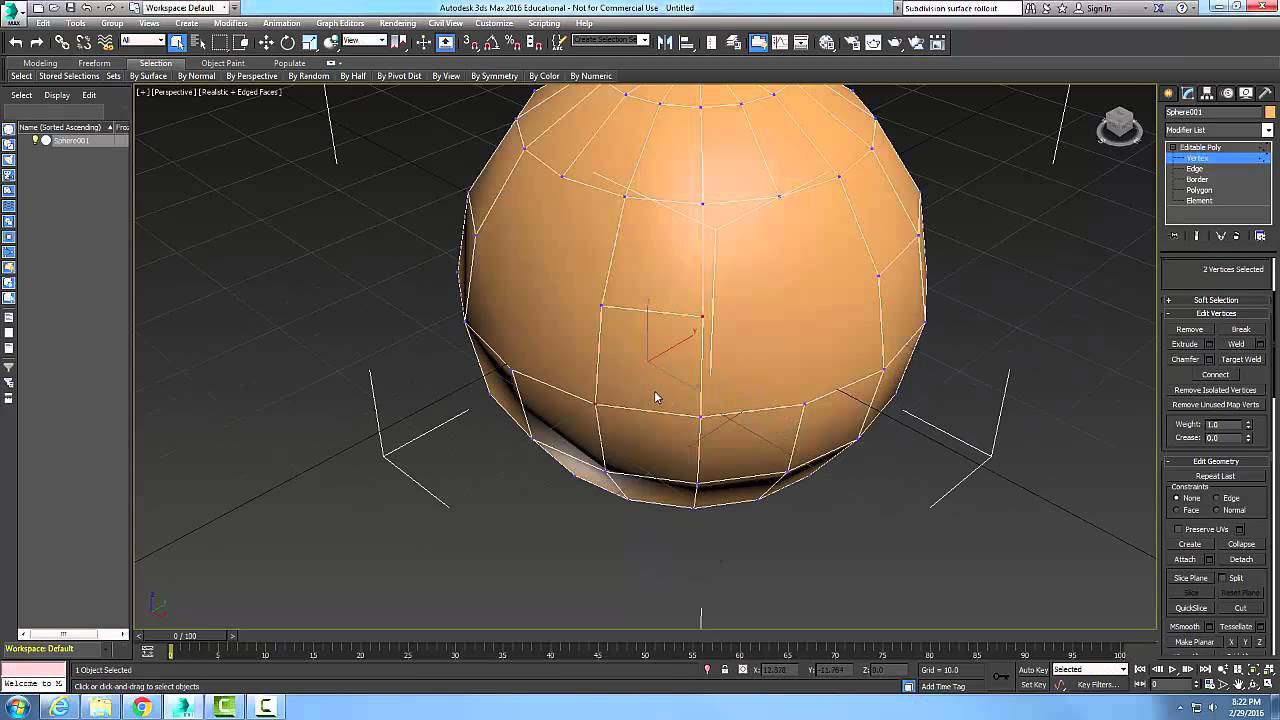This screenshot has height=720, width=1280.
Task: Open Render Setup dialog icon
Action: click(852, 42)
